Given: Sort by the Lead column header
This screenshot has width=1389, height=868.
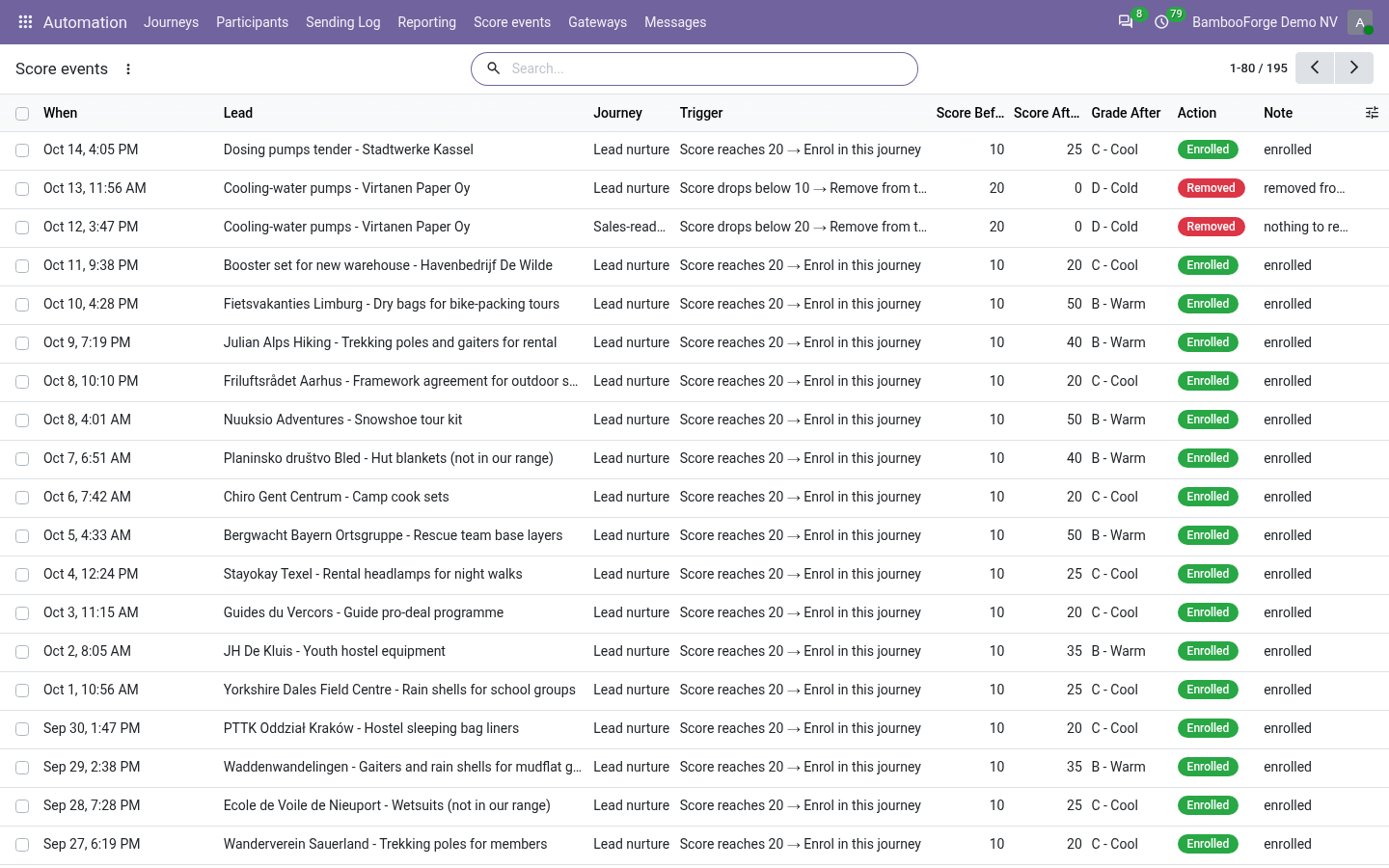Looking at the screenshot, I should (238, 113).
